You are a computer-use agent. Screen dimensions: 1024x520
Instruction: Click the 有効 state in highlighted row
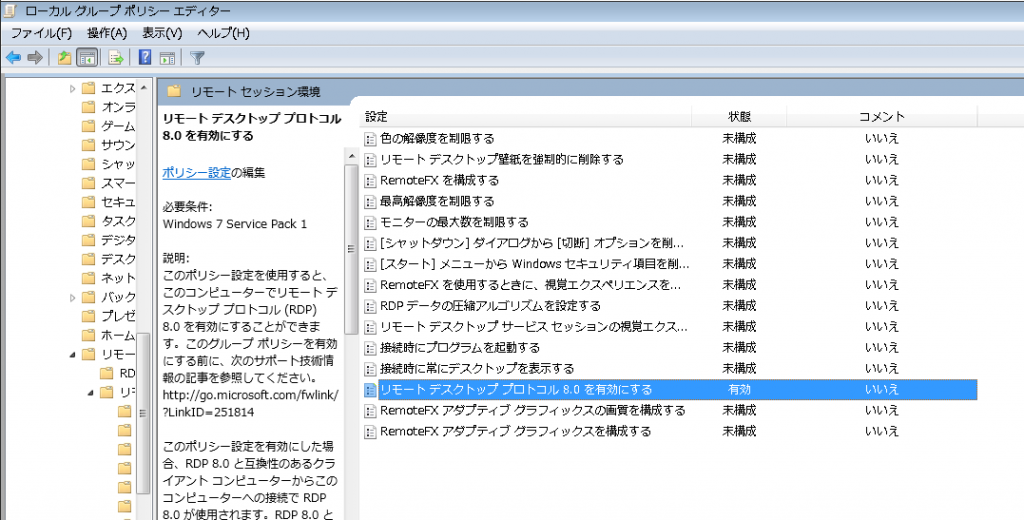pos(739,389)
